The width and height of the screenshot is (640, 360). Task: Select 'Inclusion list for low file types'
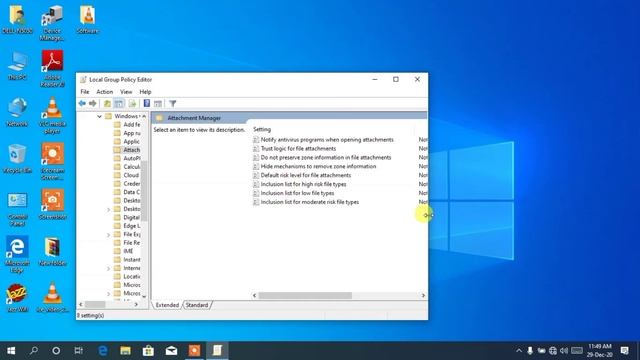click(x=297, y=193)
